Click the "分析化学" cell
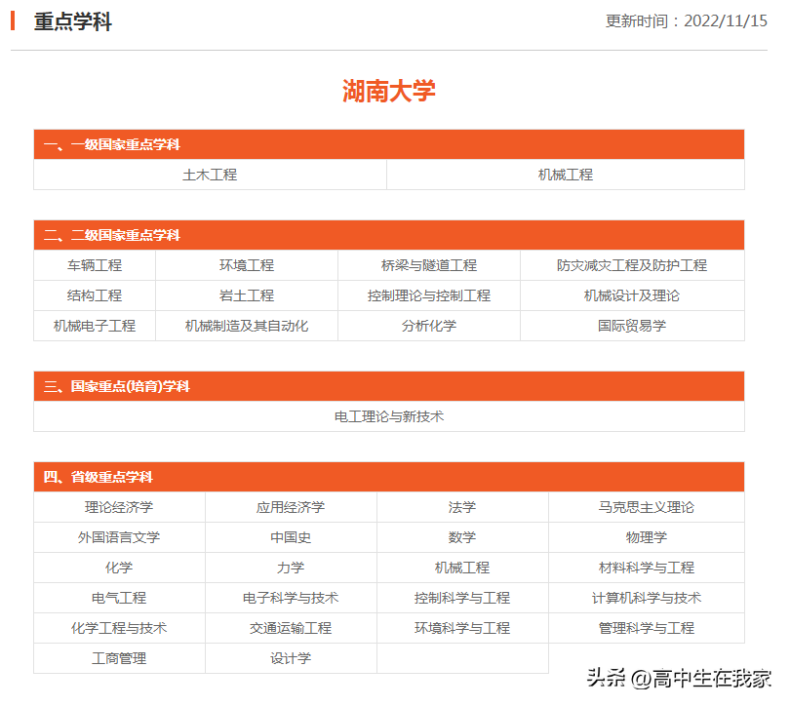Screen dimensions: 790x706 tap(429, 326)
